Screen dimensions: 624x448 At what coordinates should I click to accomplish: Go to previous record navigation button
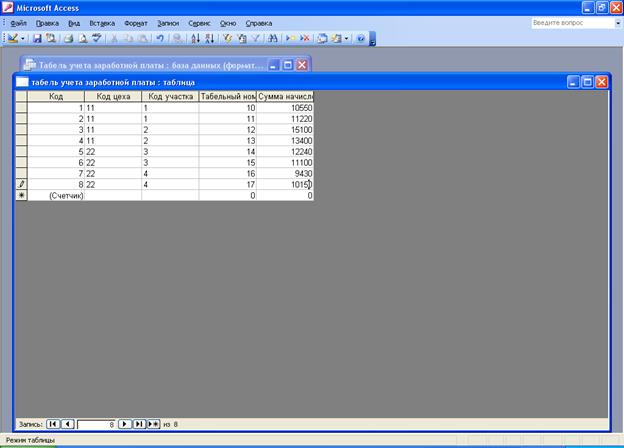pos(68,424)
